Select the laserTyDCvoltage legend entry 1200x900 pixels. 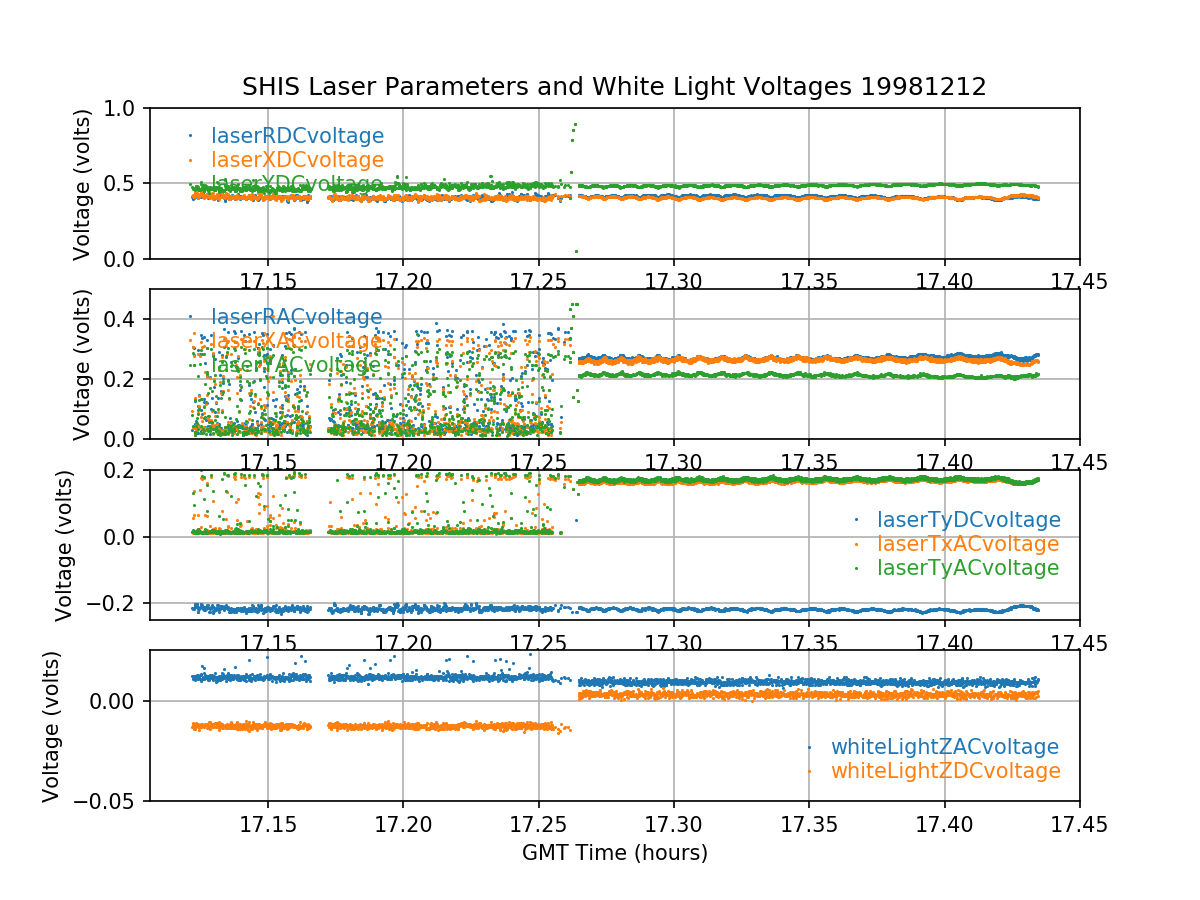point(968,520)
